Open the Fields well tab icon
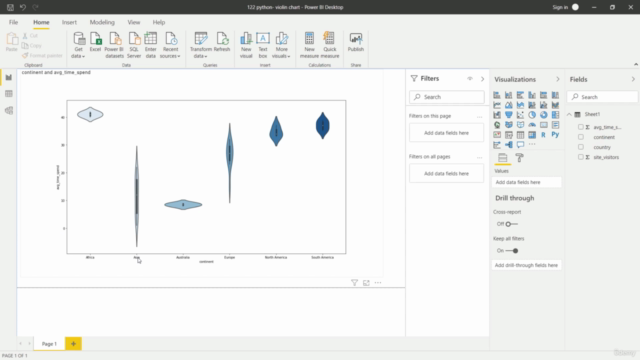Image resolution: width=640 pixels, height=360 pixels. 502,158
